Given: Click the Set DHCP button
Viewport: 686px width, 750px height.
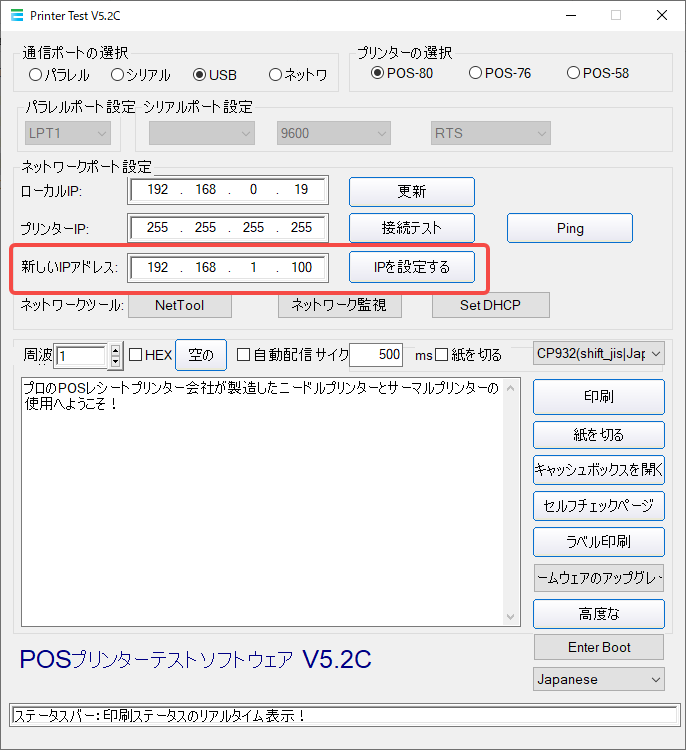Looking at the screenshot, I should (490, 305).
